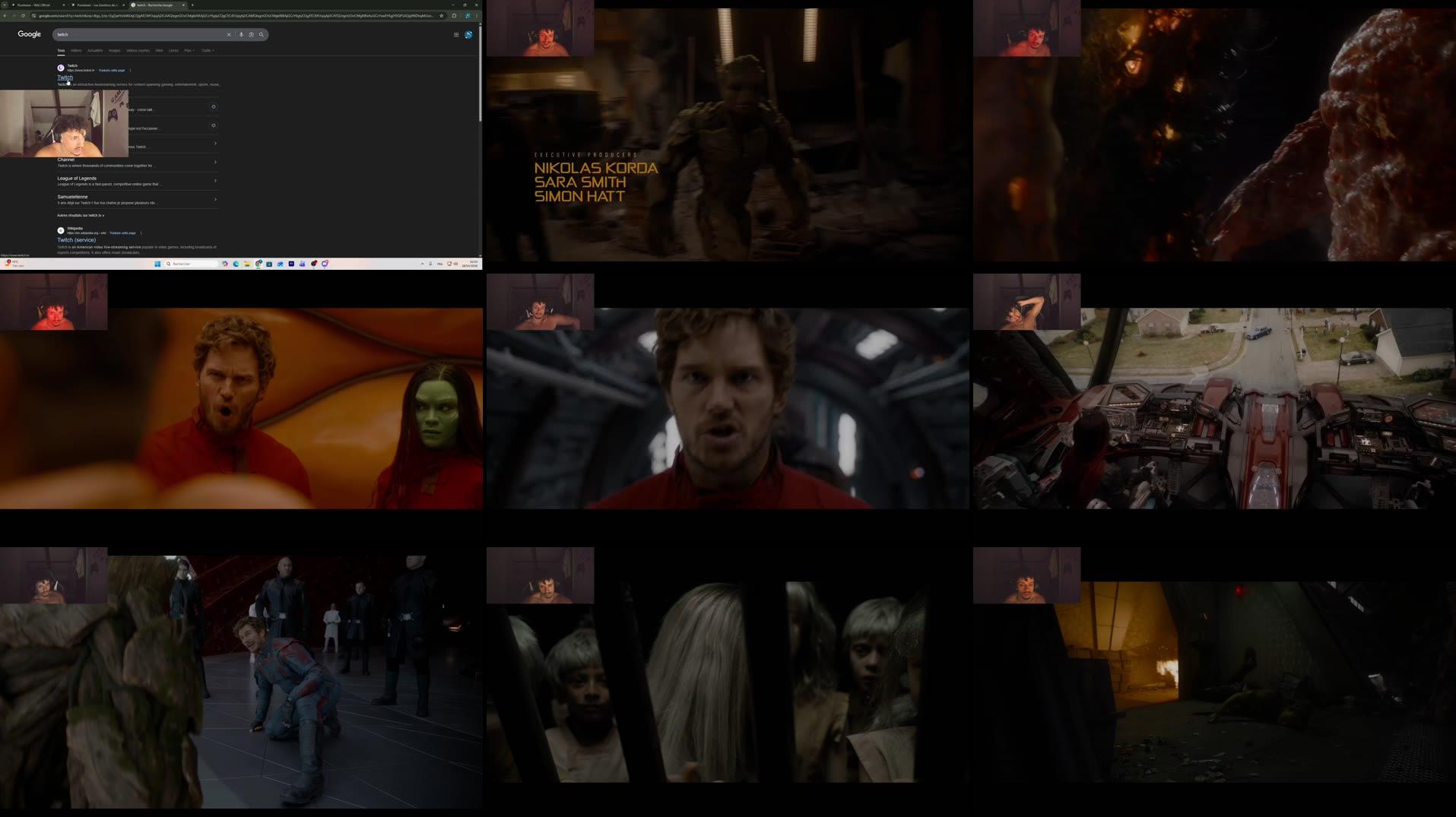Open the Google apps grid icon
Screen dimensions: 1456x817
pos(456,34)
